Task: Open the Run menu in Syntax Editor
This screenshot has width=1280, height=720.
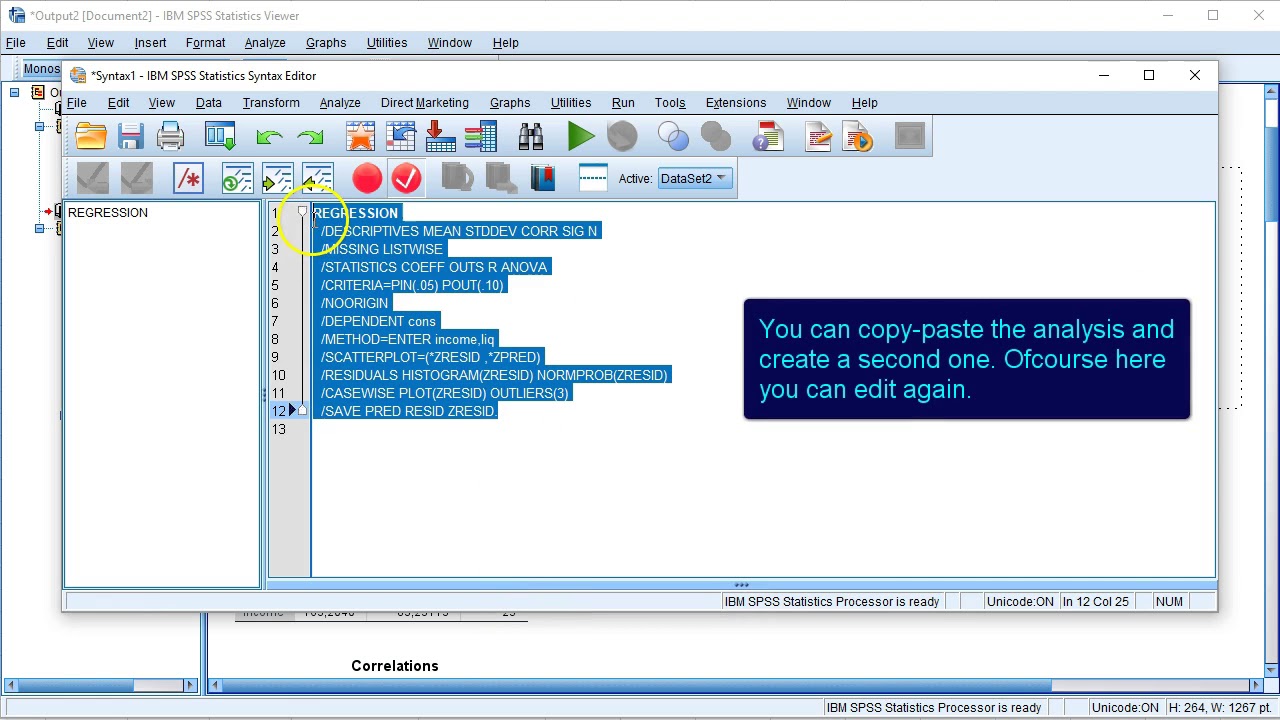Action: [x=623, y=103]
